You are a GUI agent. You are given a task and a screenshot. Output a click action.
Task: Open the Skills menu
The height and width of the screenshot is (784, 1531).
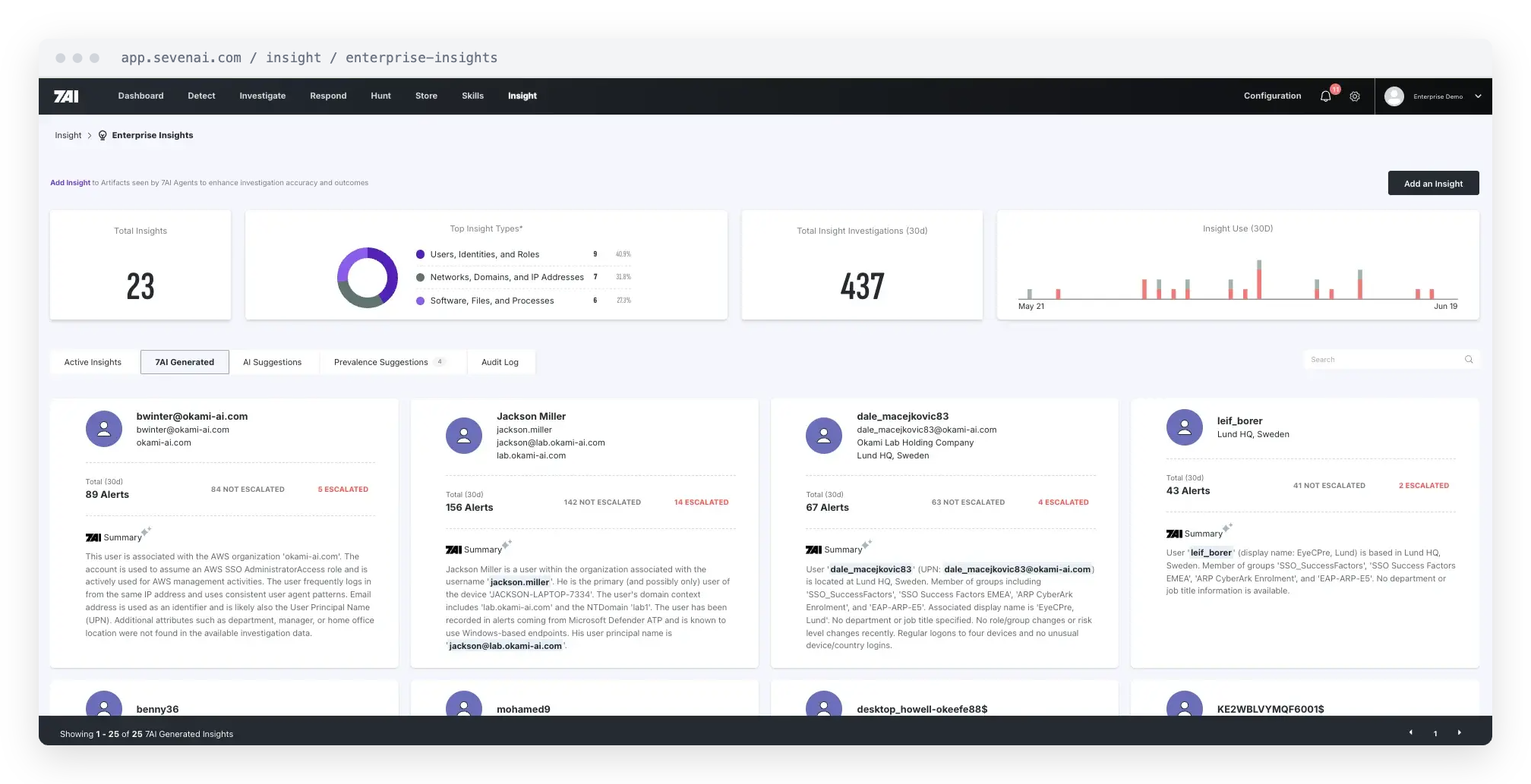tap(472, 96)
